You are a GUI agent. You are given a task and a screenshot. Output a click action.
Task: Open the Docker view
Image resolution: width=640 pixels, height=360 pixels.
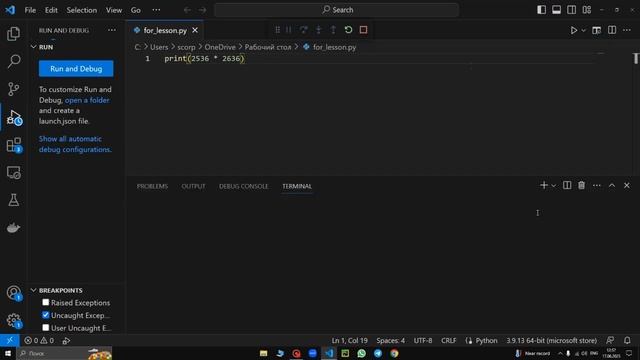[x=13, y=228]
